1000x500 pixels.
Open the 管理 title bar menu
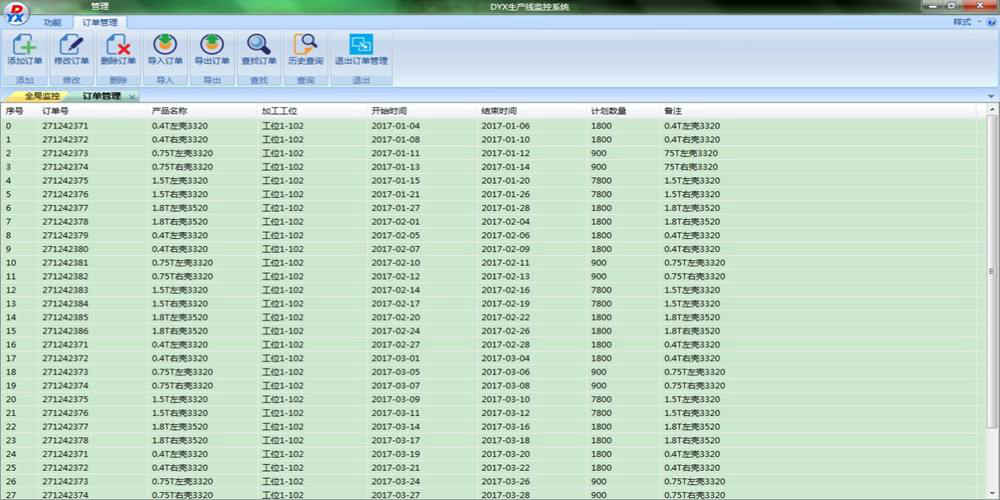click(99, 6)
